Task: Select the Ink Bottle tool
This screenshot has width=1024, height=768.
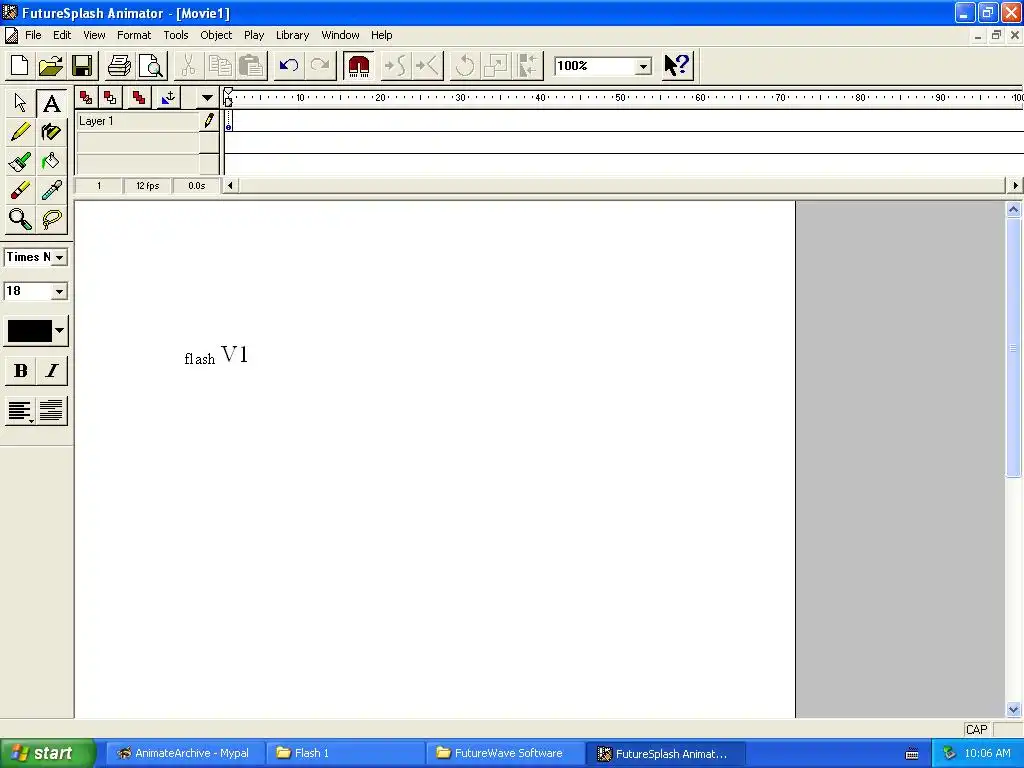Action: click(x=52, y=133)
